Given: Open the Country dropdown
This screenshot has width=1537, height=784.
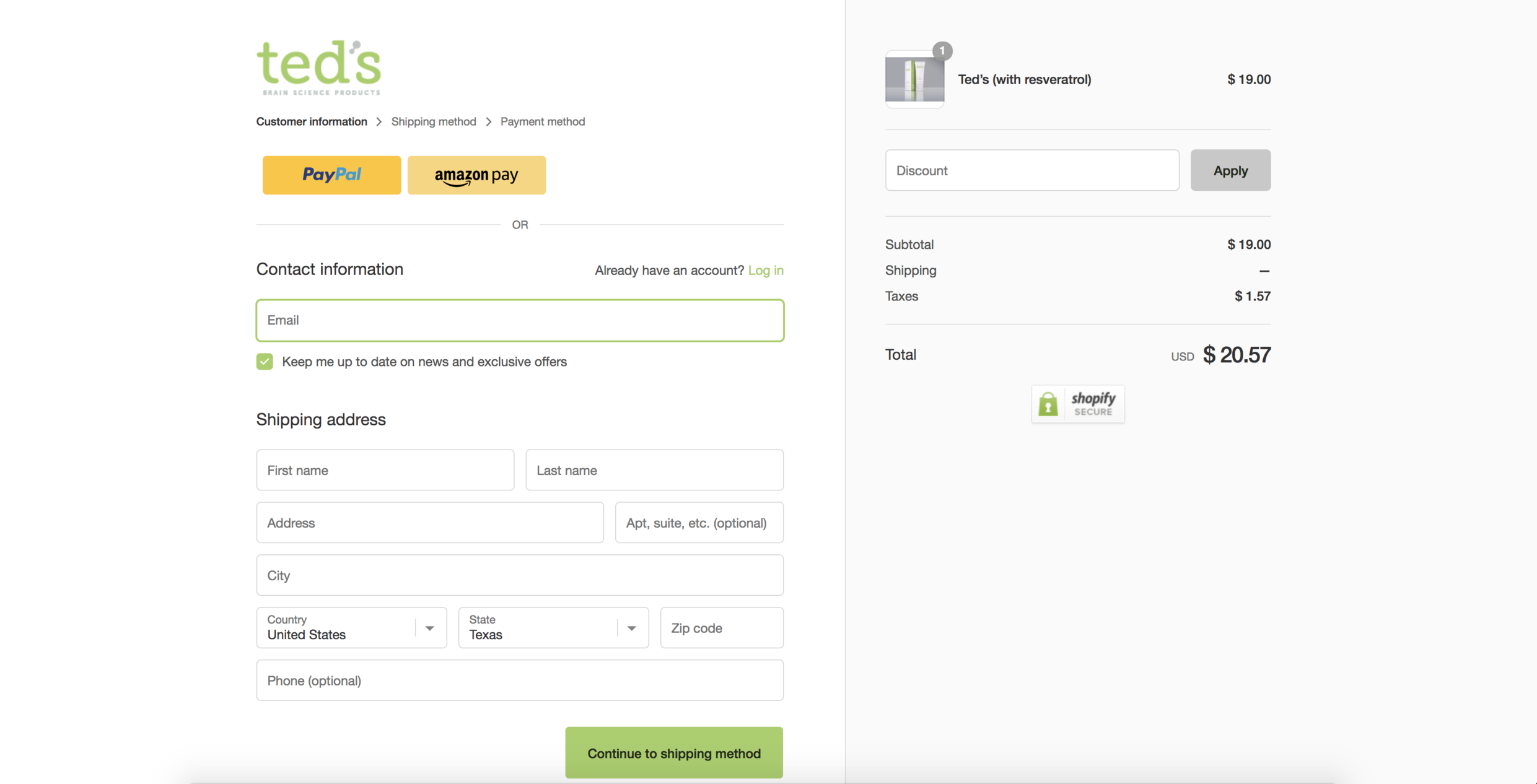Looking at the screenshot, I should [x=351, y=627].
